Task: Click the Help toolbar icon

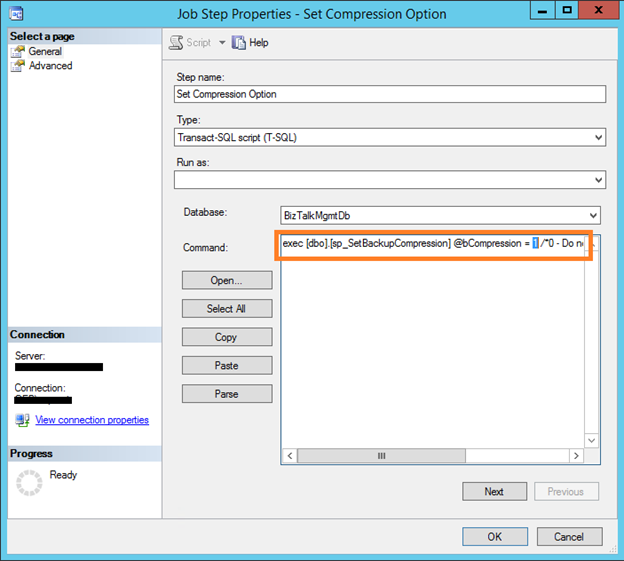Action: tap(239, 43)
